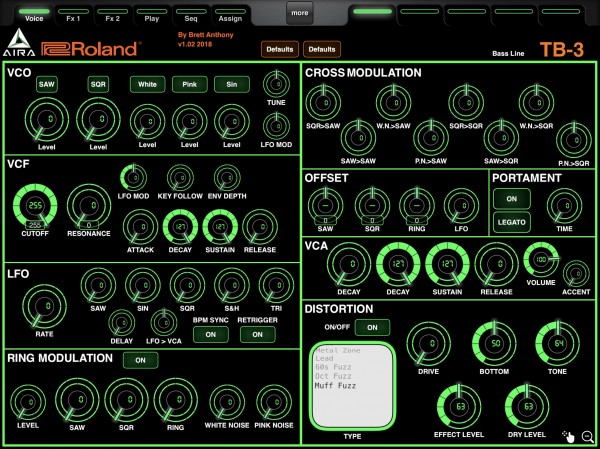Toggle the Pink noise button
This screenshot has width=600, height=449.
pos(190,84)
